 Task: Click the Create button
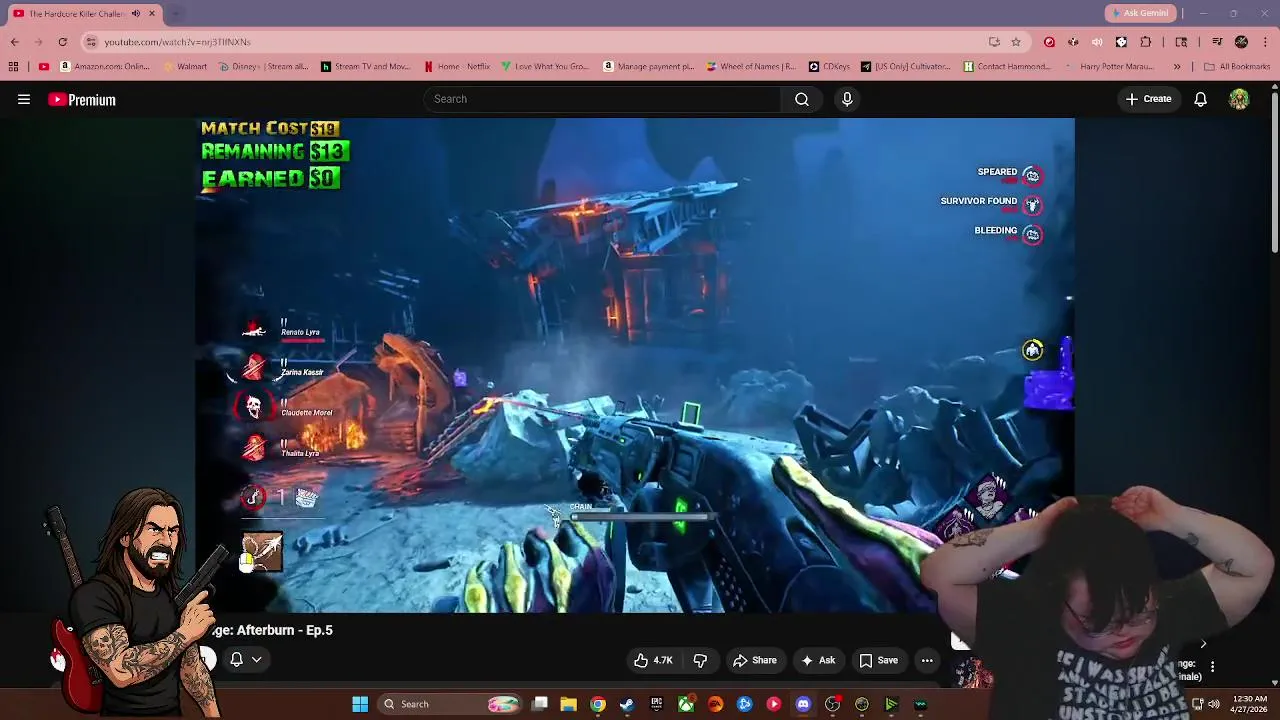(x=1148, y=99)
